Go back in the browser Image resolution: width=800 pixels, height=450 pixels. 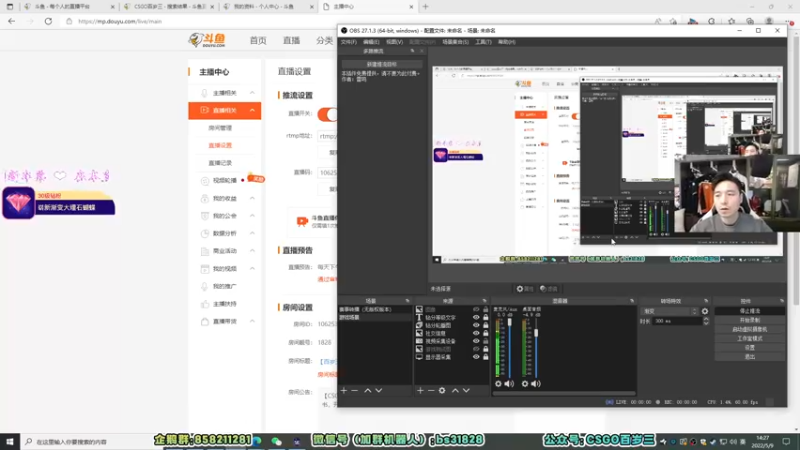click(11, 21)
